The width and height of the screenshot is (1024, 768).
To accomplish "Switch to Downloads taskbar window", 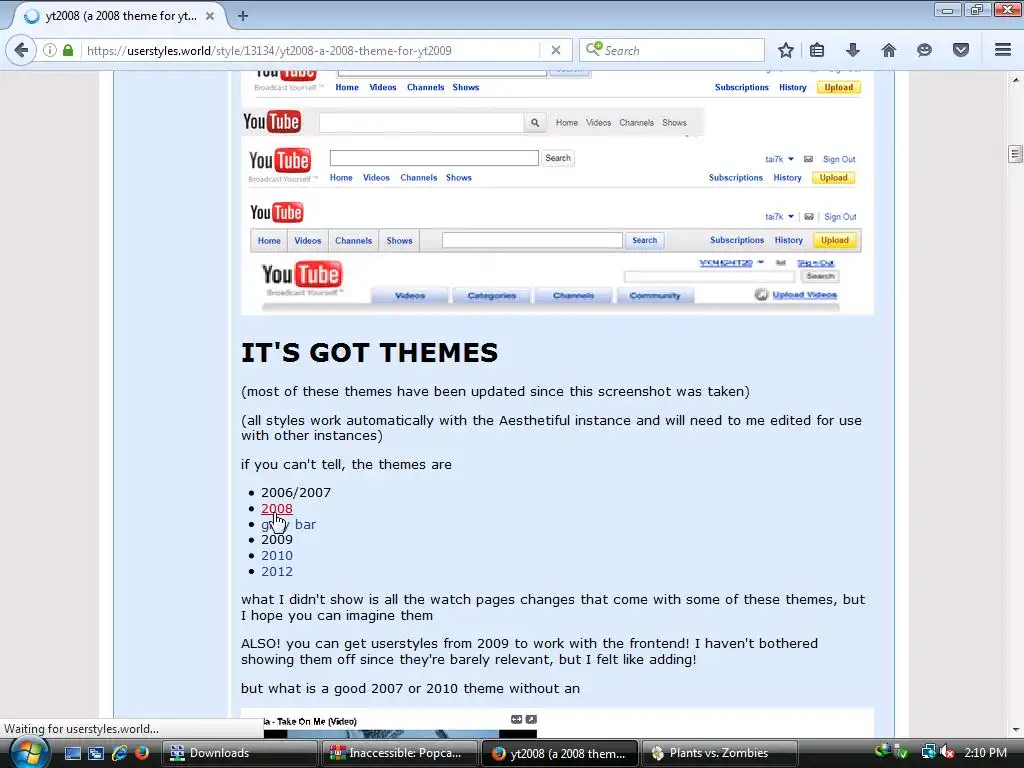I will tap(240, 753).
